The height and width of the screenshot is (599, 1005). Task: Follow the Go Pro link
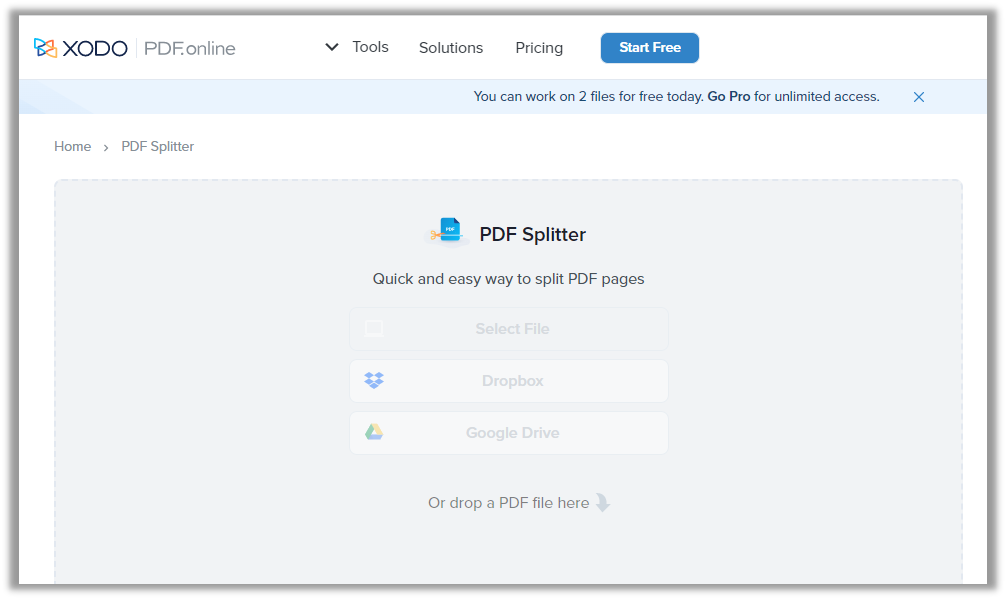point(729,97)
